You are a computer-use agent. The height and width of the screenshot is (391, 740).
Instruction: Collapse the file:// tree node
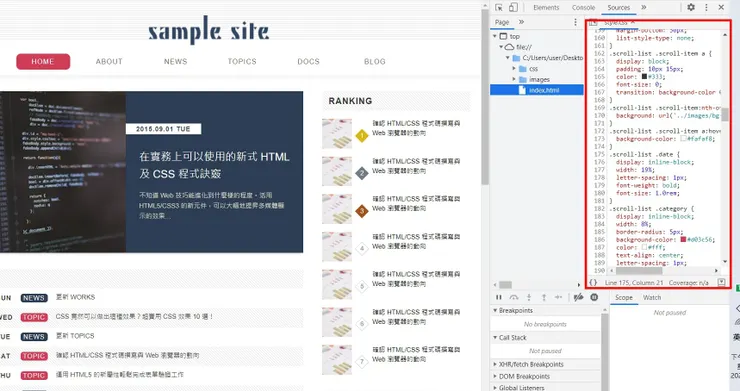[x=501, y=47]
